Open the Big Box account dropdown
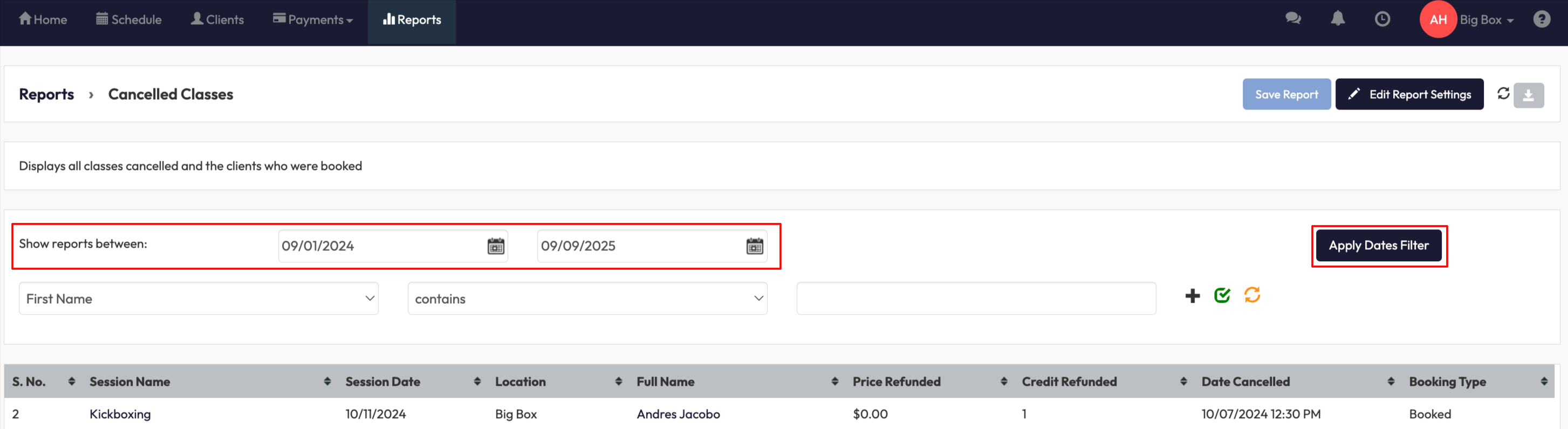This screenshot has width=1568, height=429. click(x=1486, y=20)
